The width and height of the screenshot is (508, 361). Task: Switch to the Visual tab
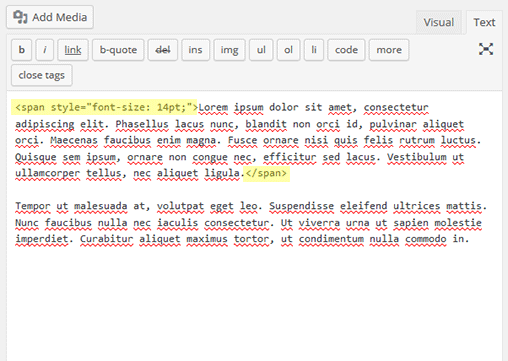[438, 22]
